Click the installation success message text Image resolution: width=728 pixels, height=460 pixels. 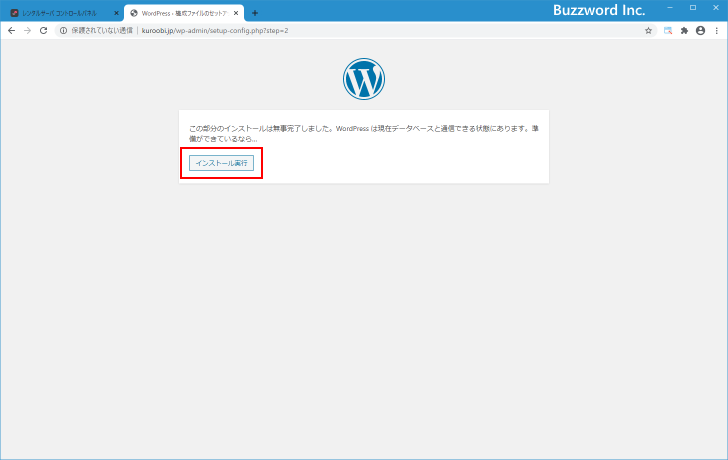pos(364,134)
